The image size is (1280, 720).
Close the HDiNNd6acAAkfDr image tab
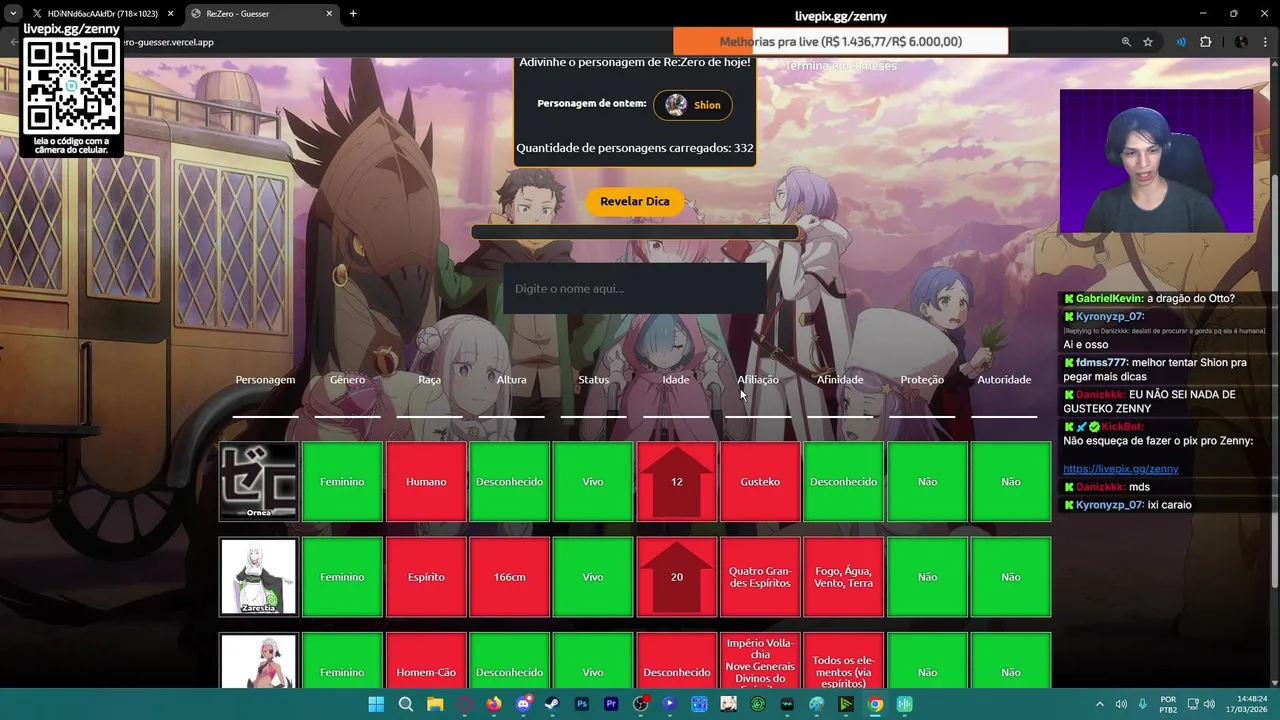point(170,14)
